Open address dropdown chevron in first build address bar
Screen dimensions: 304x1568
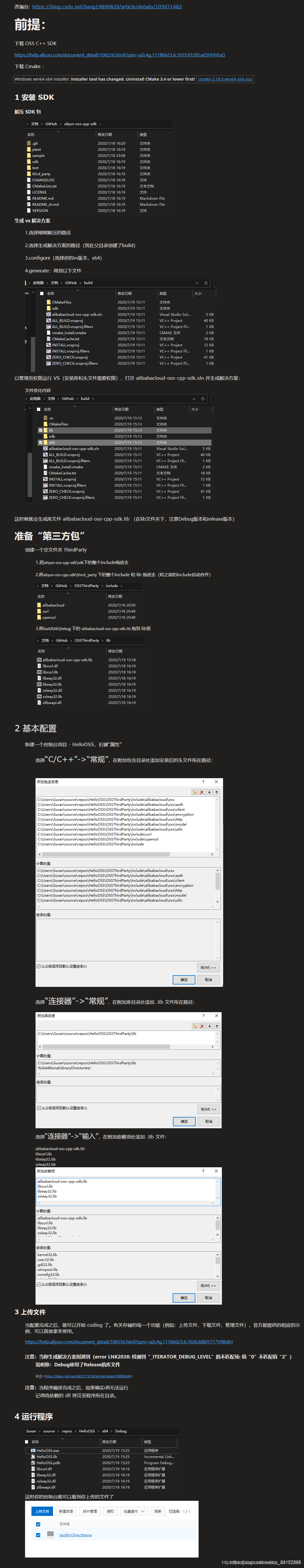[x=197, y=283]
